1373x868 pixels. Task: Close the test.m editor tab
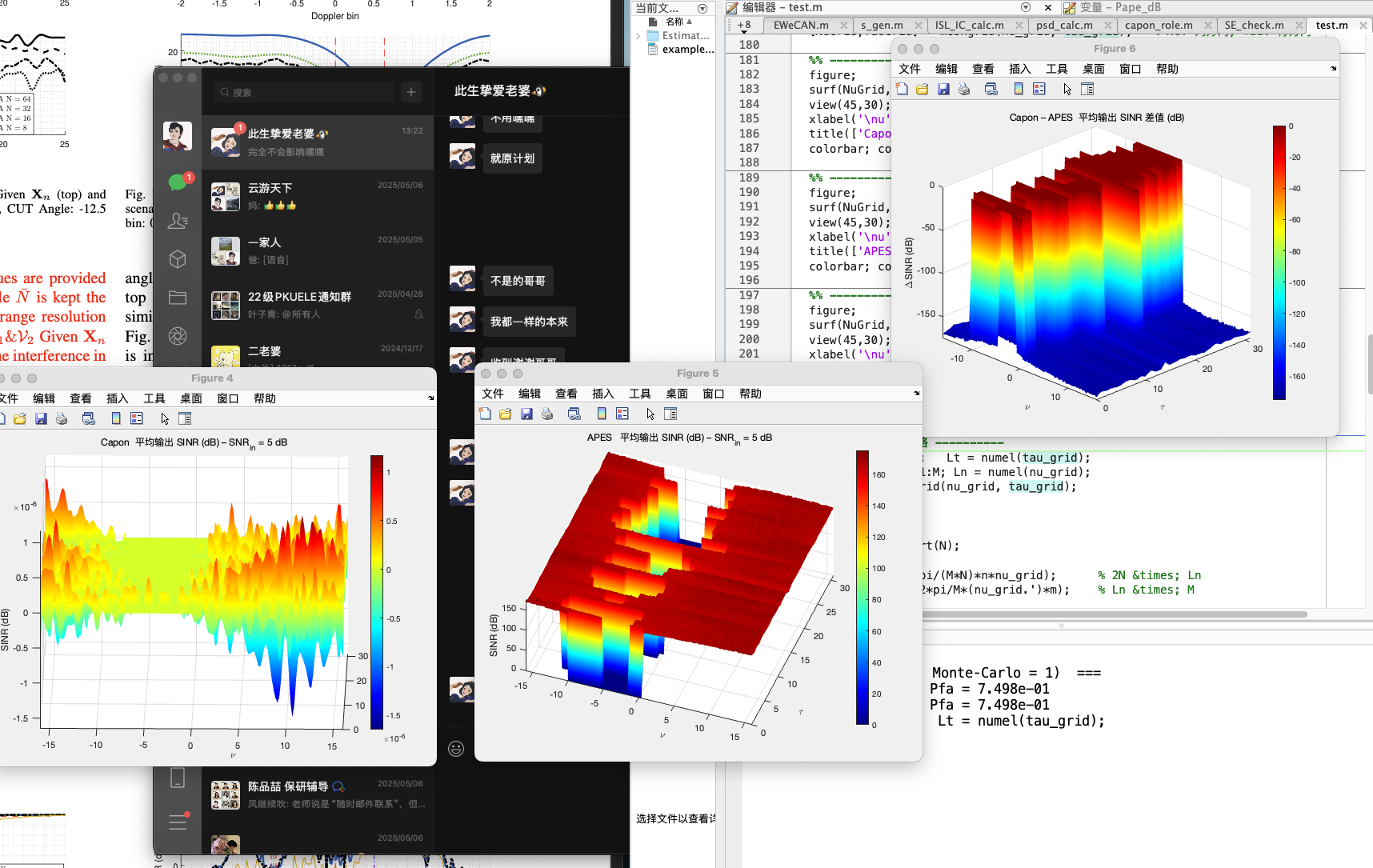1363,26
